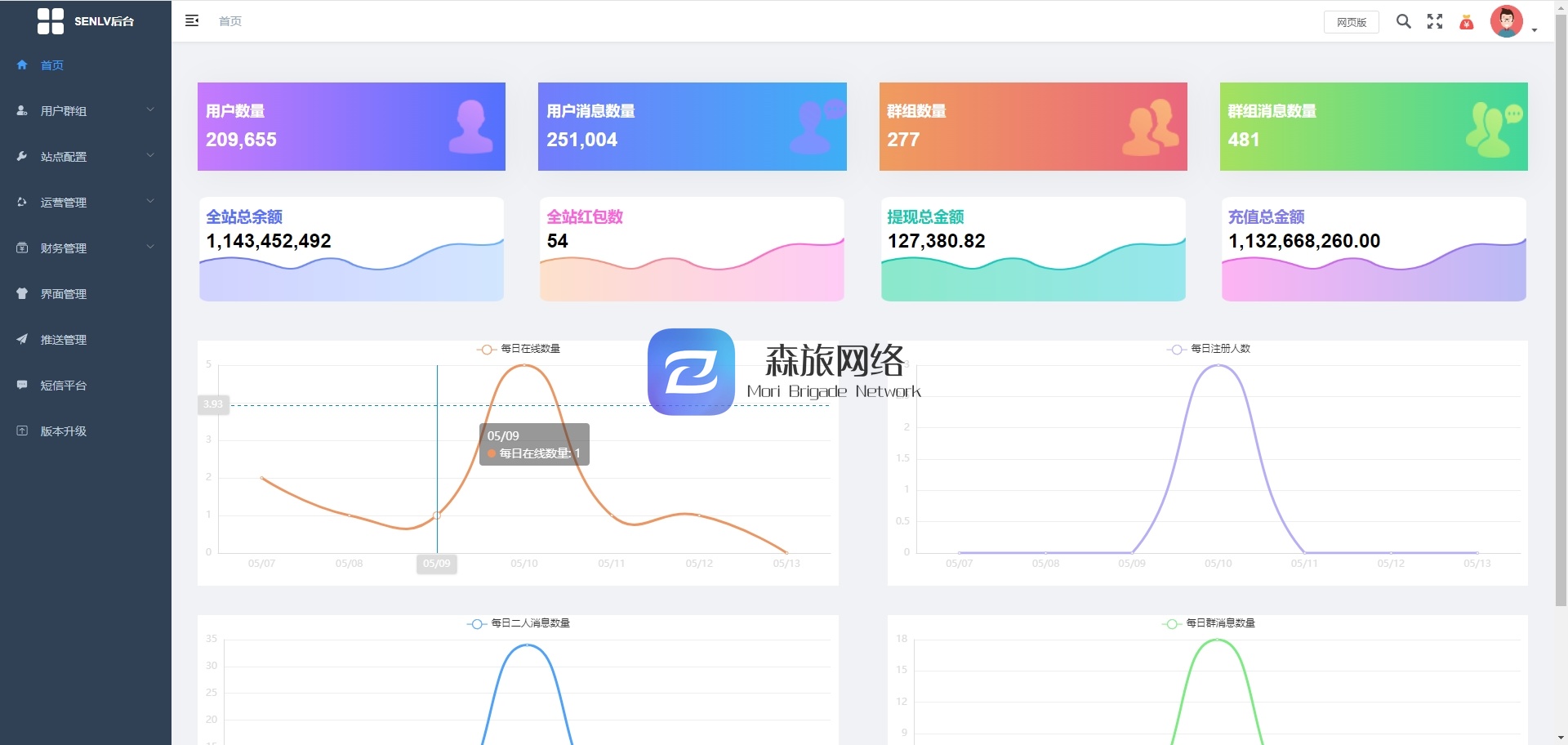Click the scrollbar down arrow
Viewport: 1568px width, 745px height.
click(1561, 738)
